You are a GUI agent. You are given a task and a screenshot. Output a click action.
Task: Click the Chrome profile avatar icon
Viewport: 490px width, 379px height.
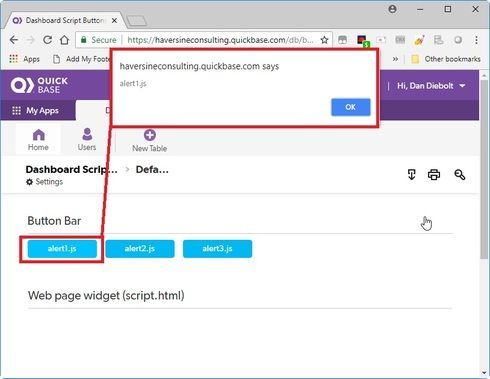[393, 9]
